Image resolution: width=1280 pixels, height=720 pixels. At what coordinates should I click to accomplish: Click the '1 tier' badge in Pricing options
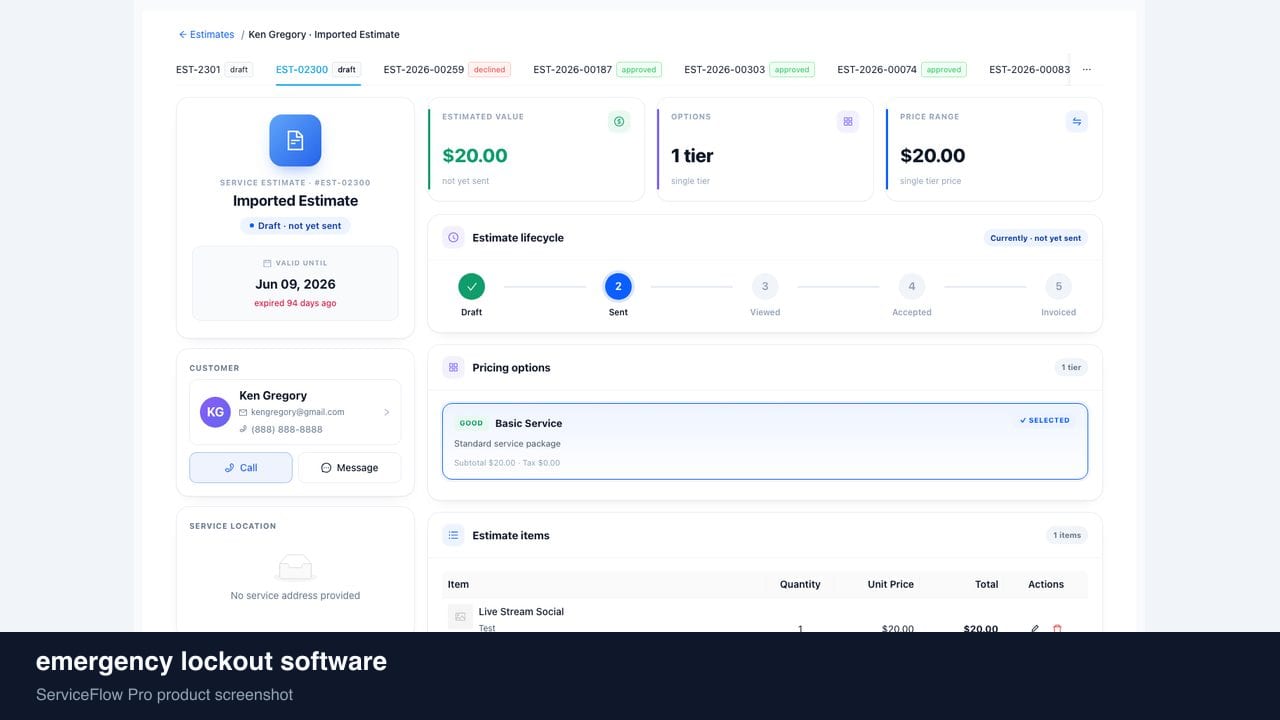coord(1071,368)
